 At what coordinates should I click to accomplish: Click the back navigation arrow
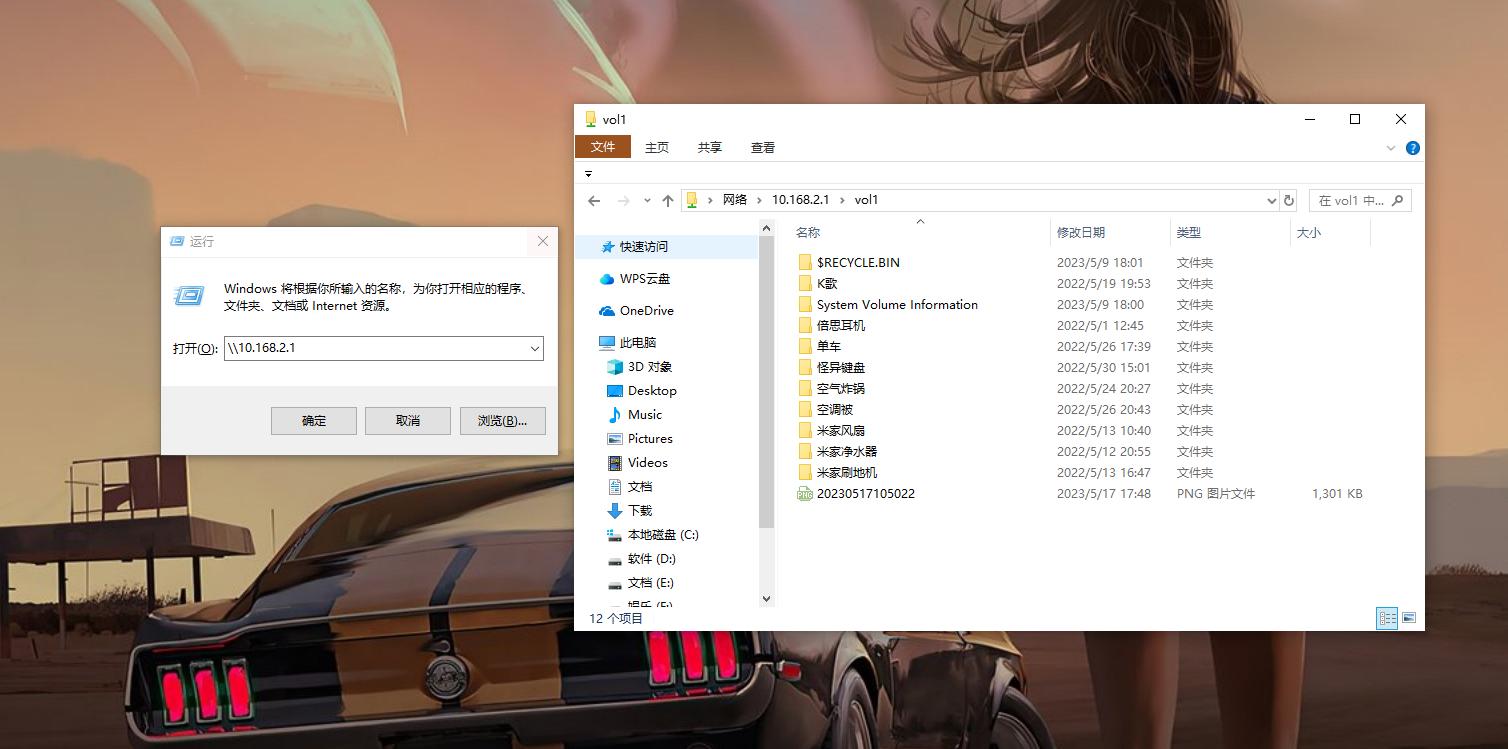[x=594, y=199]
